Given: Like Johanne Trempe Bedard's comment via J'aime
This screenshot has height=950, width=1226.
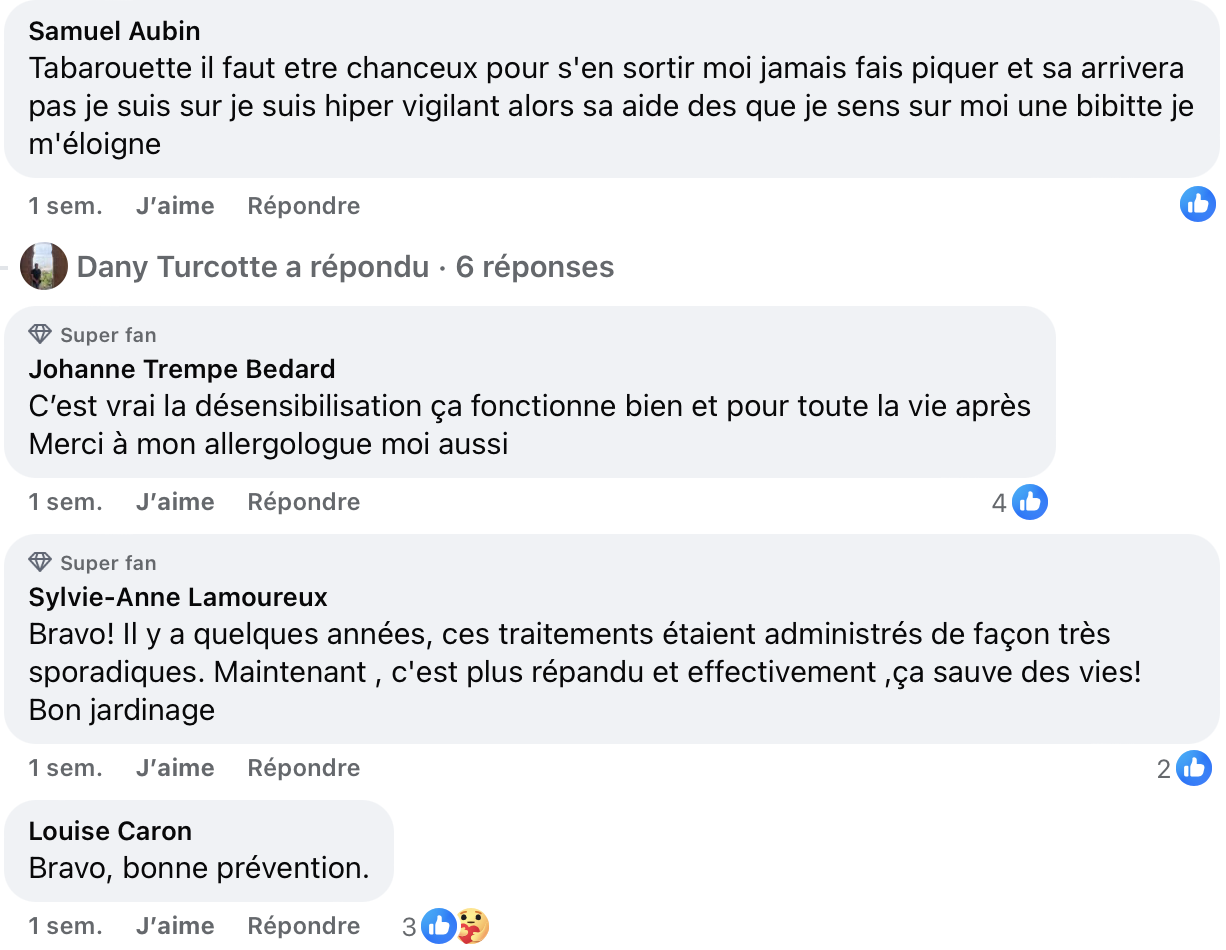Looking at the screenshot, I should pos(175,501).
